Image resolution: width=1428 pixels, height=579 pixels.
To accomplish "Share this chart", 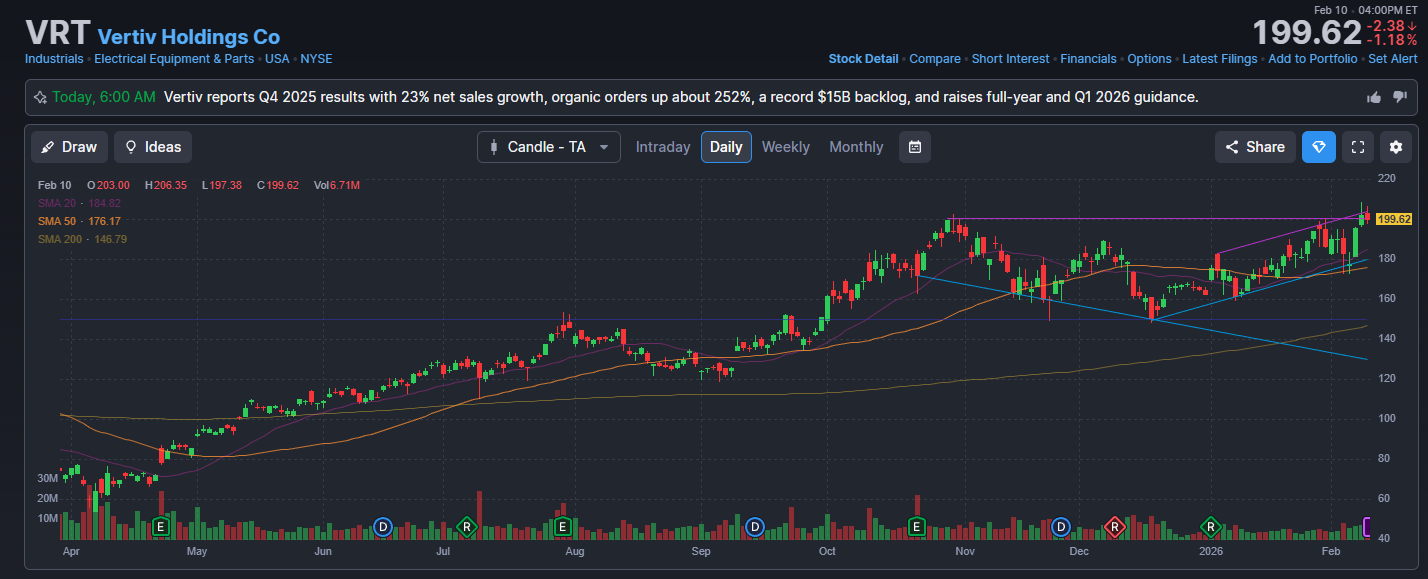I will point(1255,147).
